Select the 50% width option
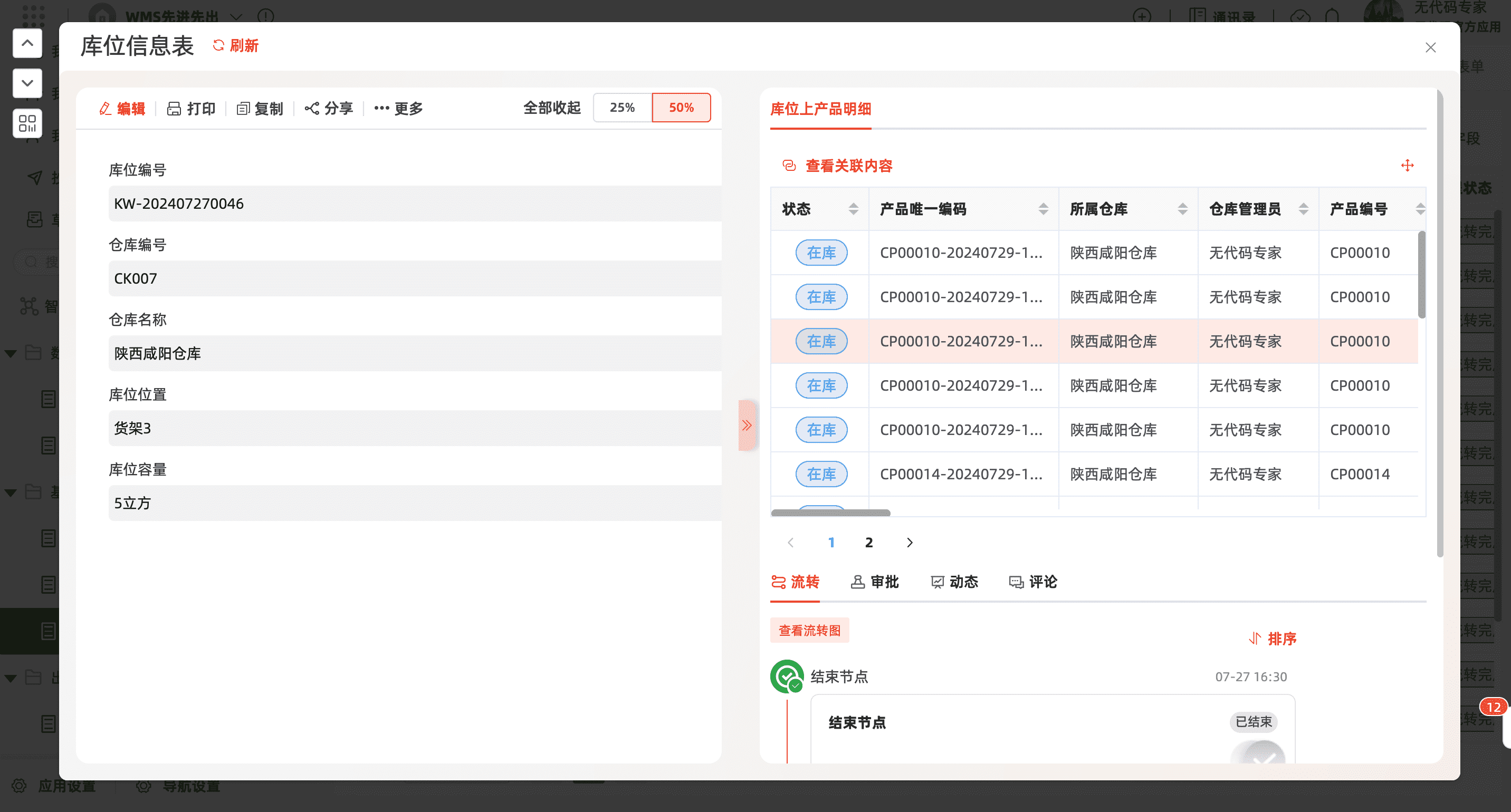The width and height of the screenshot is (1511, 812). (681, 107)
